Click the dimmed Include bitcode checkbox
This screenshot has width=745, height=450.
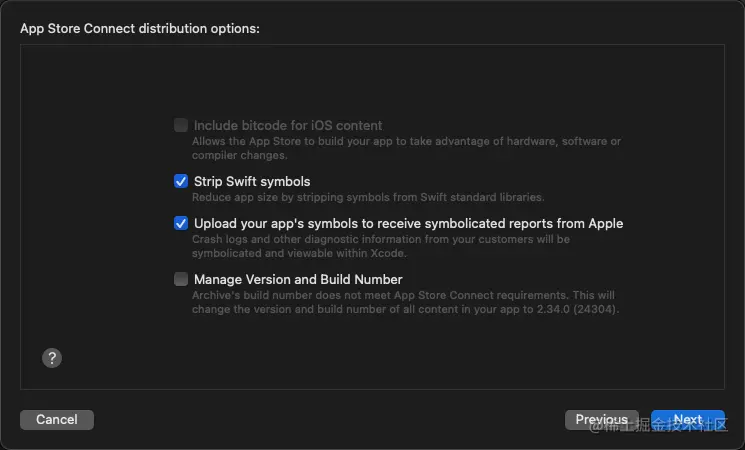(181, 125)
